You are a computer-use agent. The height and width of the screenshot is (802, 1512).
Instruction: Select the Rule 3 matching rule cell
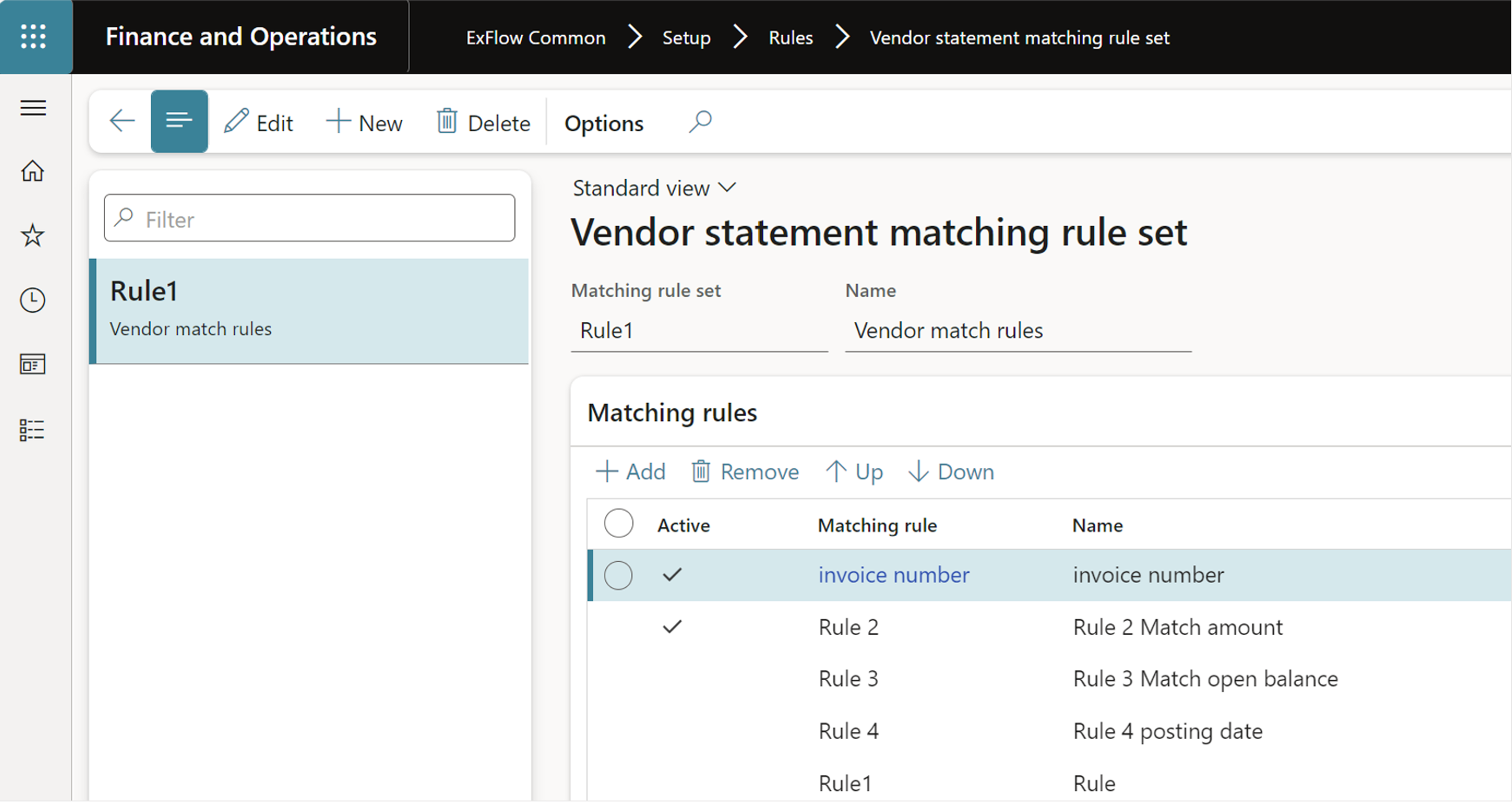pos(849,679)
